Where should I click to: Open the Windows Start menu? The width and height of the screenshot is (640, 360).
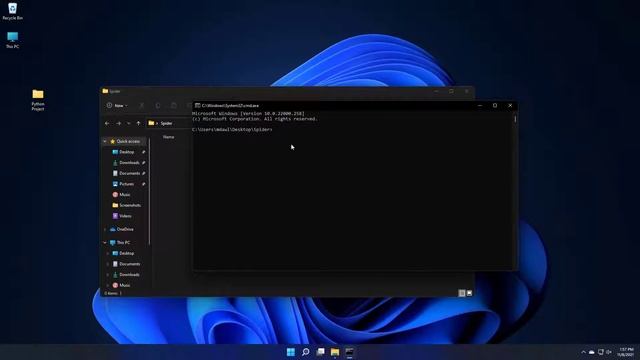click(x=291, y=352)
